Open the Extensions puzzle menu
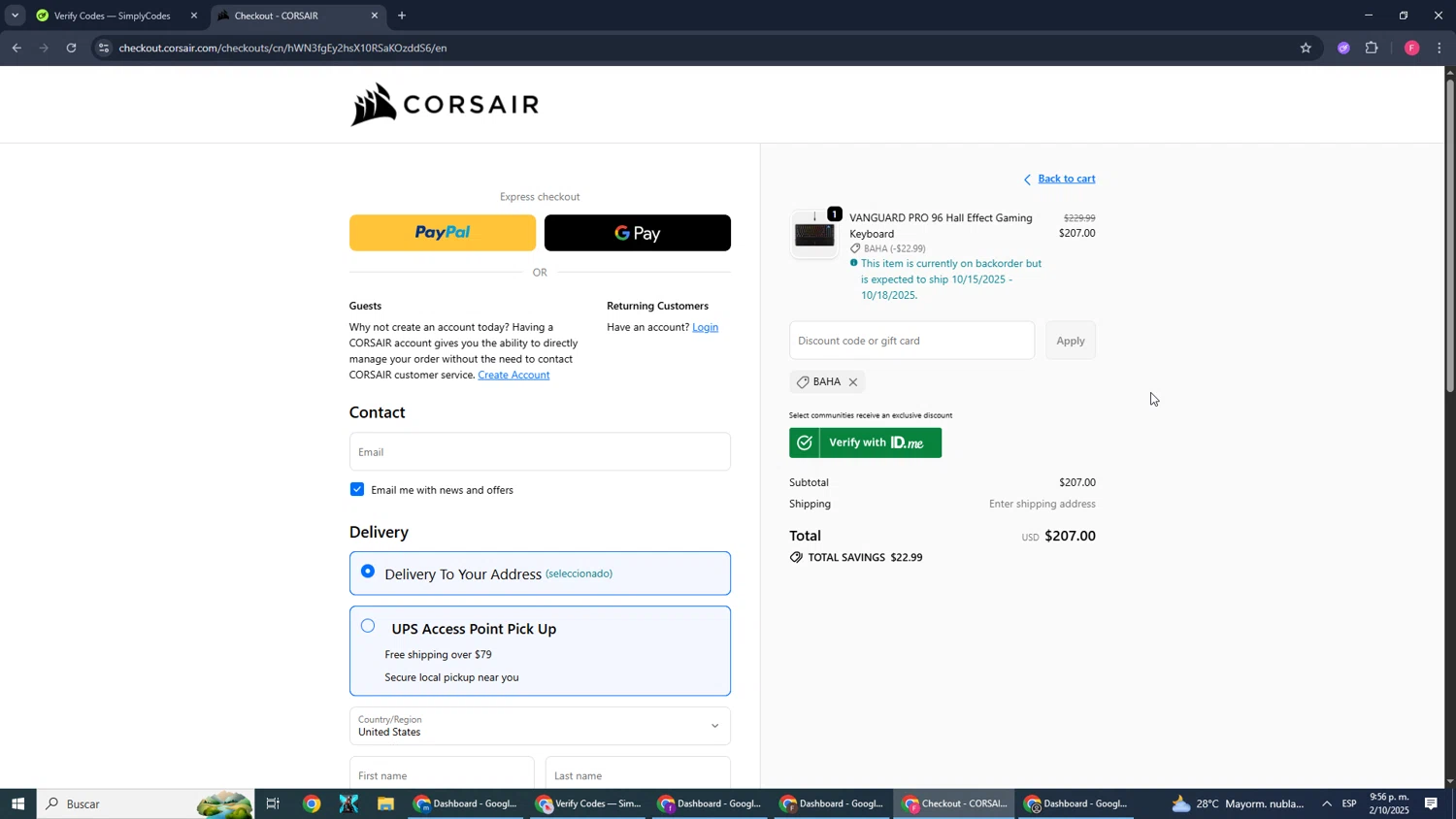 [x=1372, y=48]
